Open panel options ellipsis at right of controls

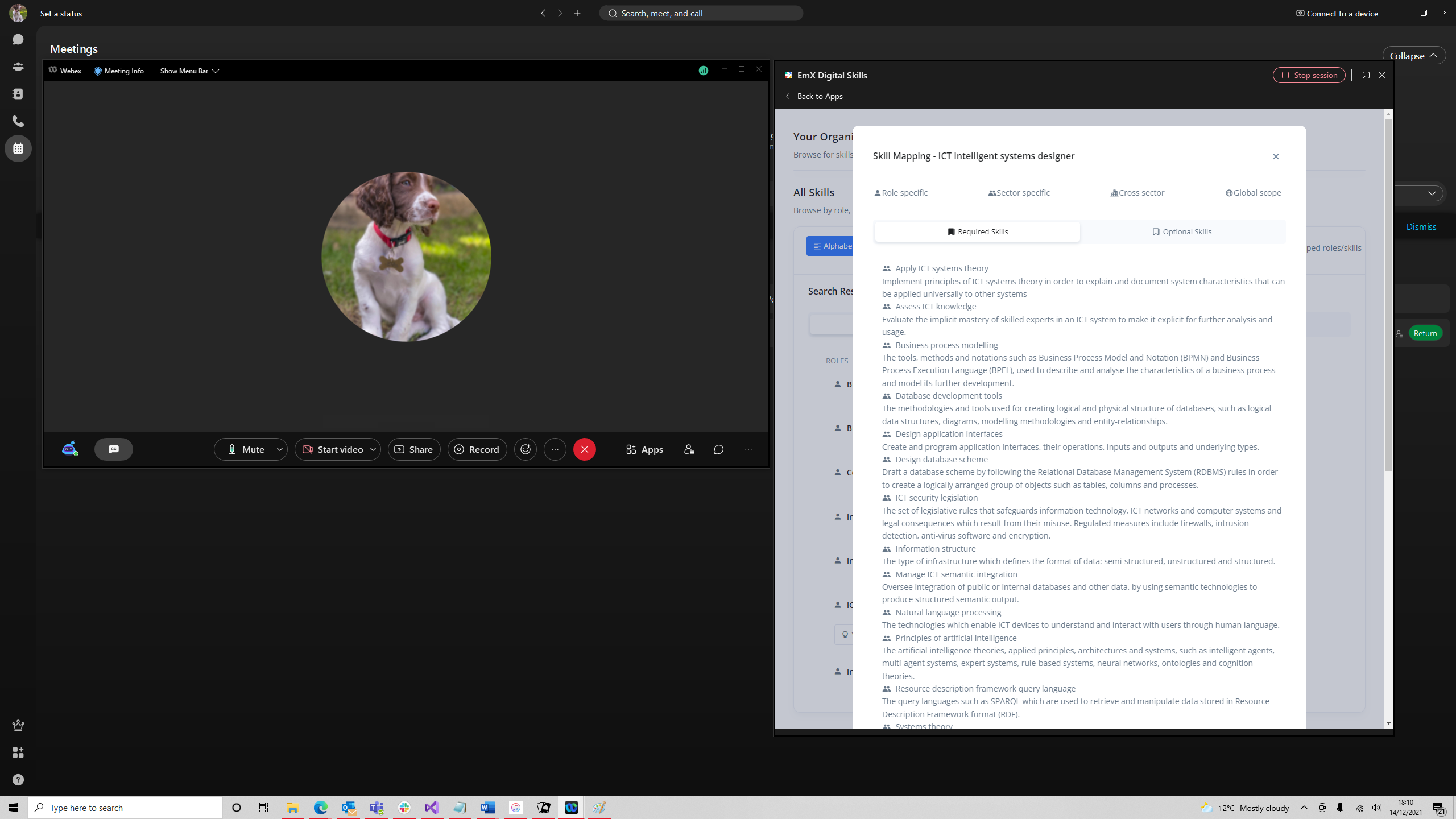(748, 449)
